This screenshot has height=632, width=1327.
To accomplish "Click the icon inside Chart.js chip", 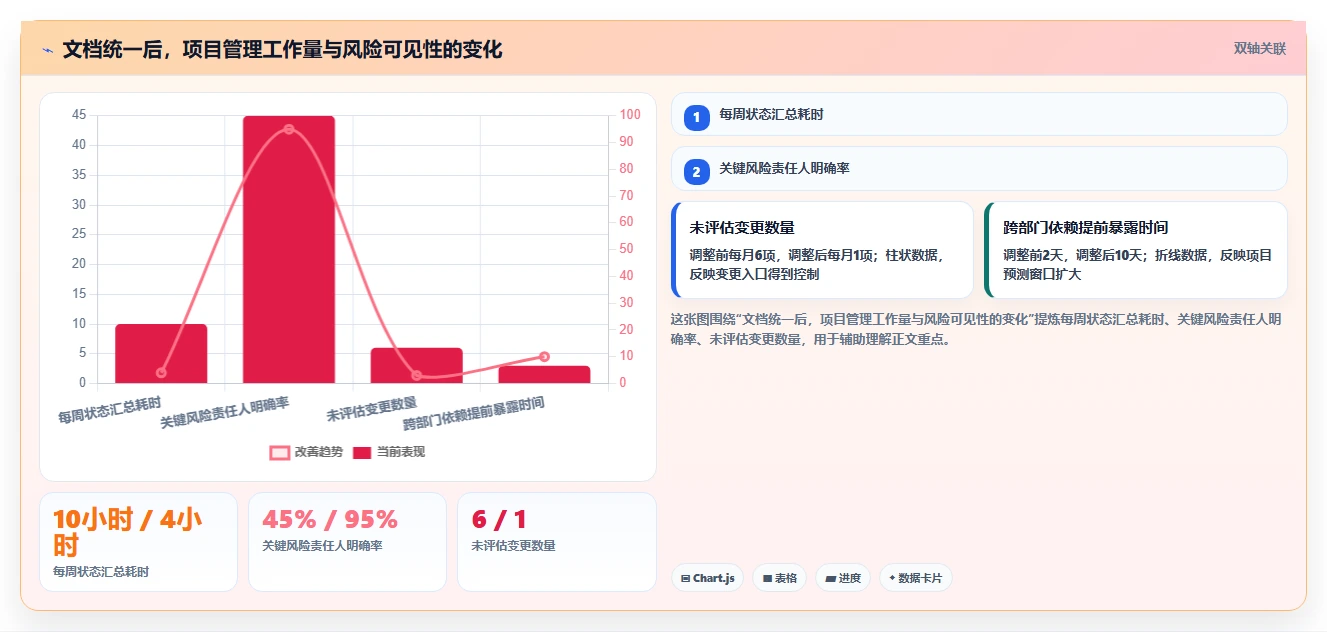I will coord(685,578).
